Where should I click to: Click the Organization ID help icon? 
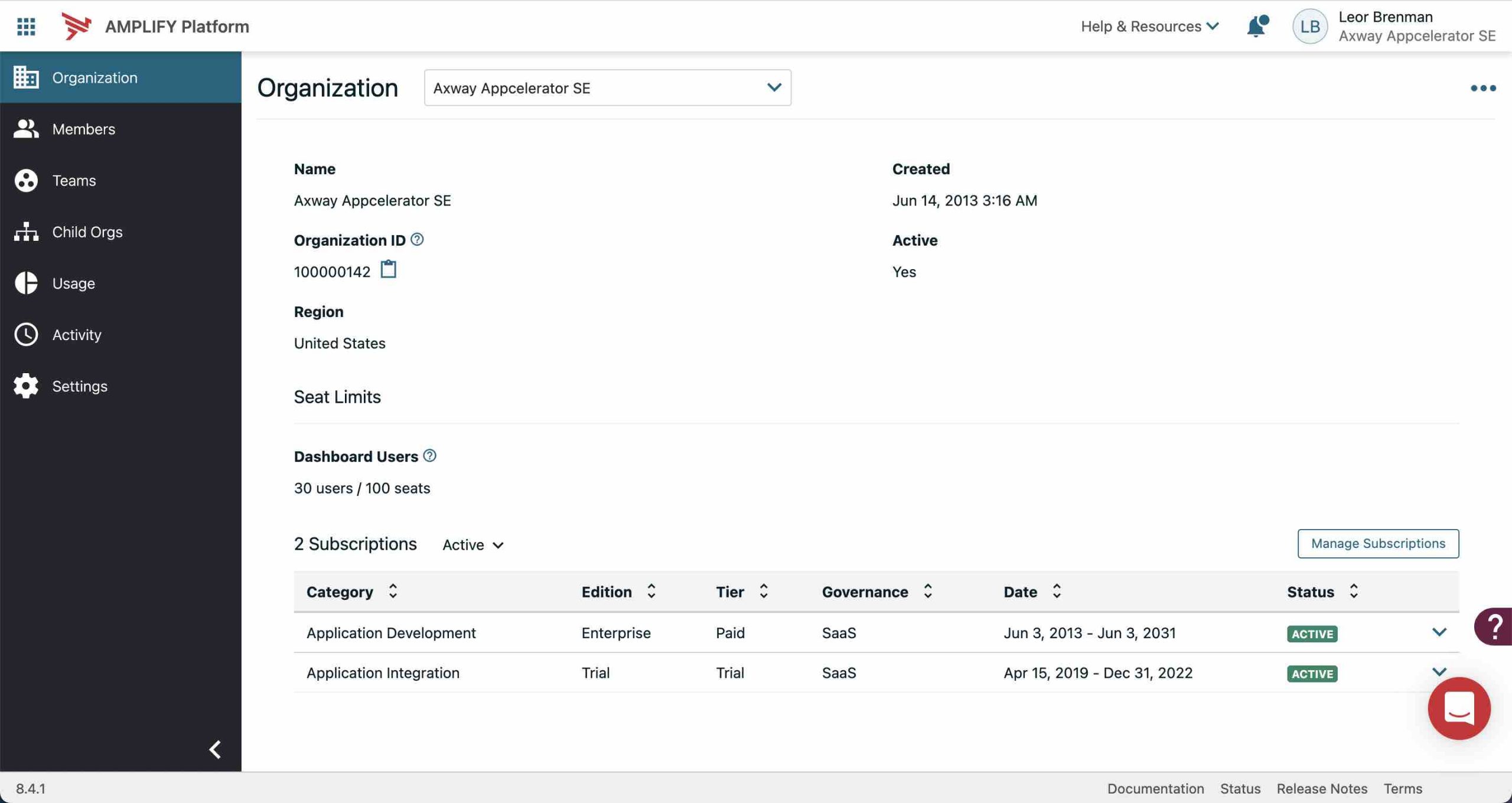click(x=417, y=239)
